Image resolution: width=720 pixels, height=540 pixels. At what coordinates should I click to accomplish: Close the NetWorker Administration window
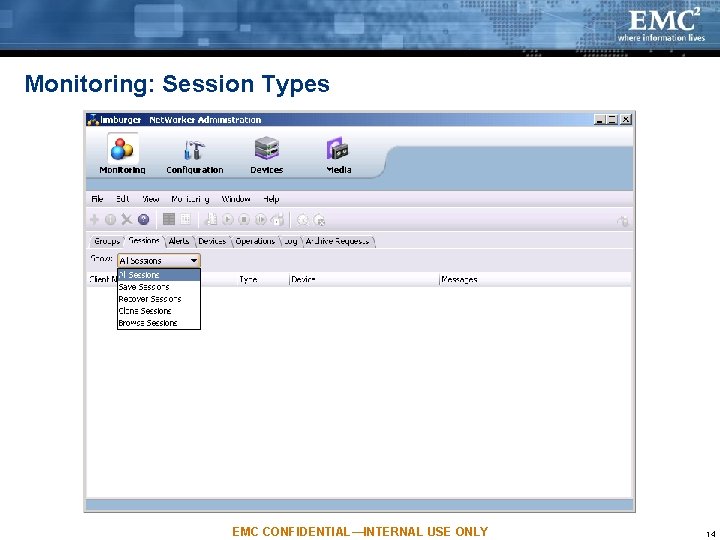point(626,120)
